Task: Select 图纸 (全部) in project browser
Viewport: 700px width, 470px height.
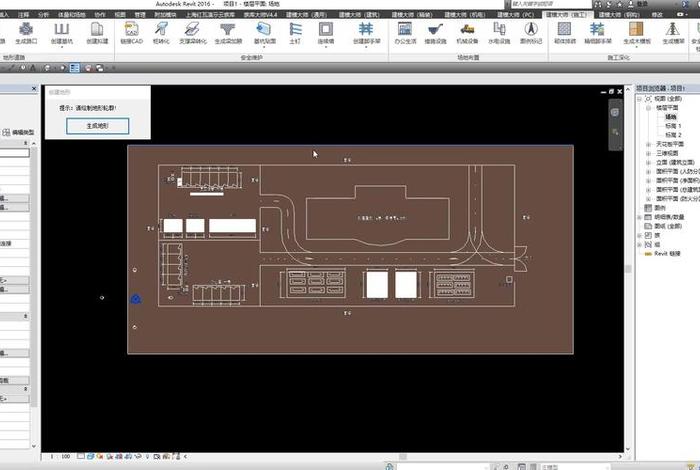Action: (668, 226)
